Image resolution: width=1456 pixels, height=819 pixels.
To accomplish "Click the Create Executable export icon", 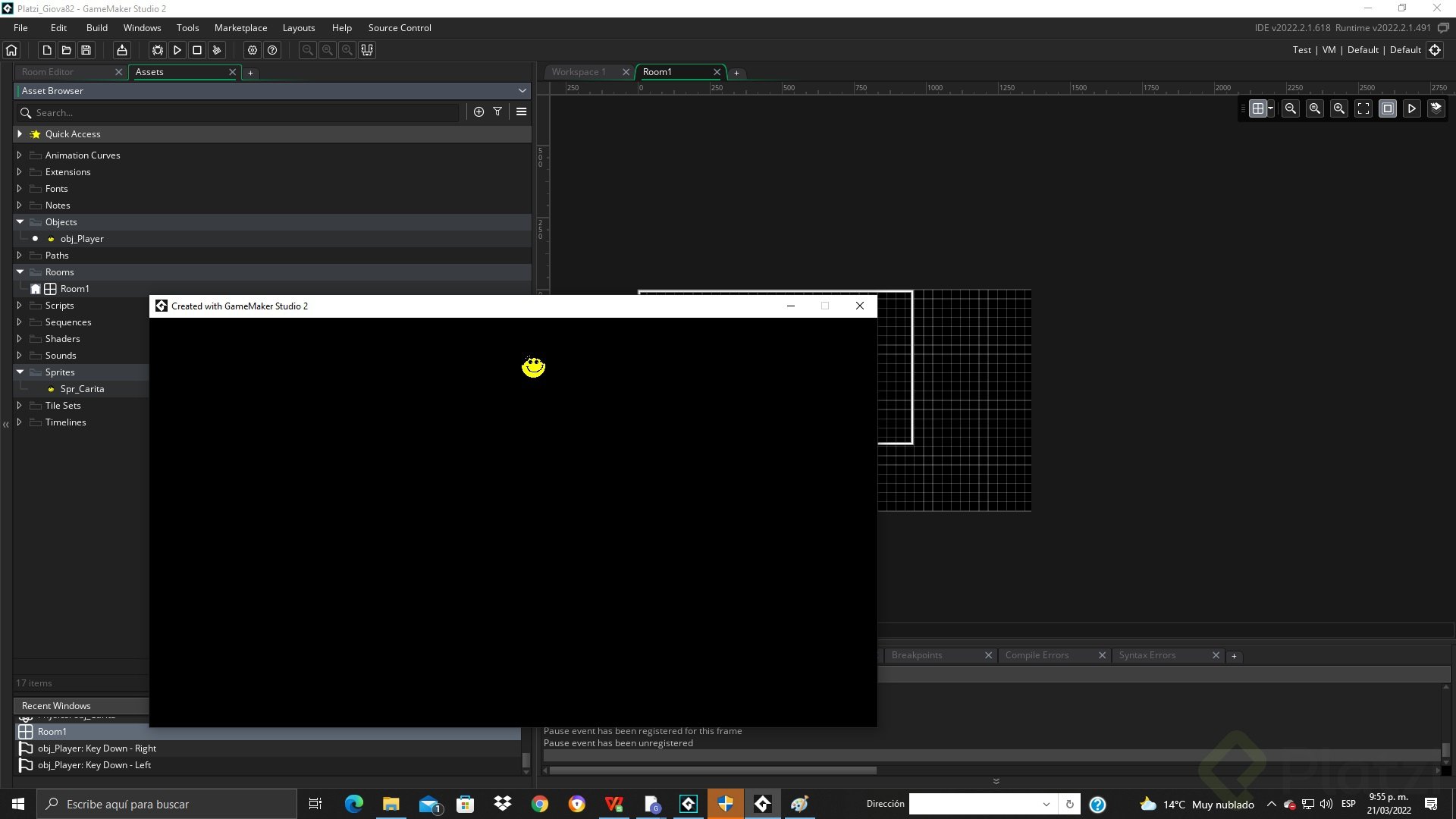I will tap(121, 50).
